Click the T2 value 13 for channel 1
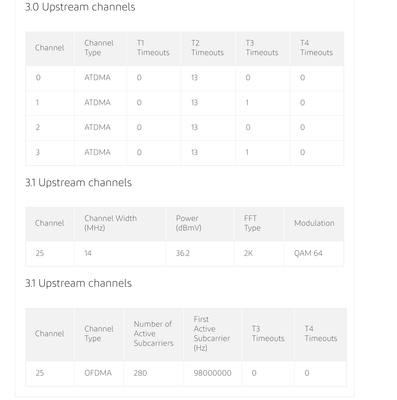Screen dimensions: 397x400 coord(195,103)
